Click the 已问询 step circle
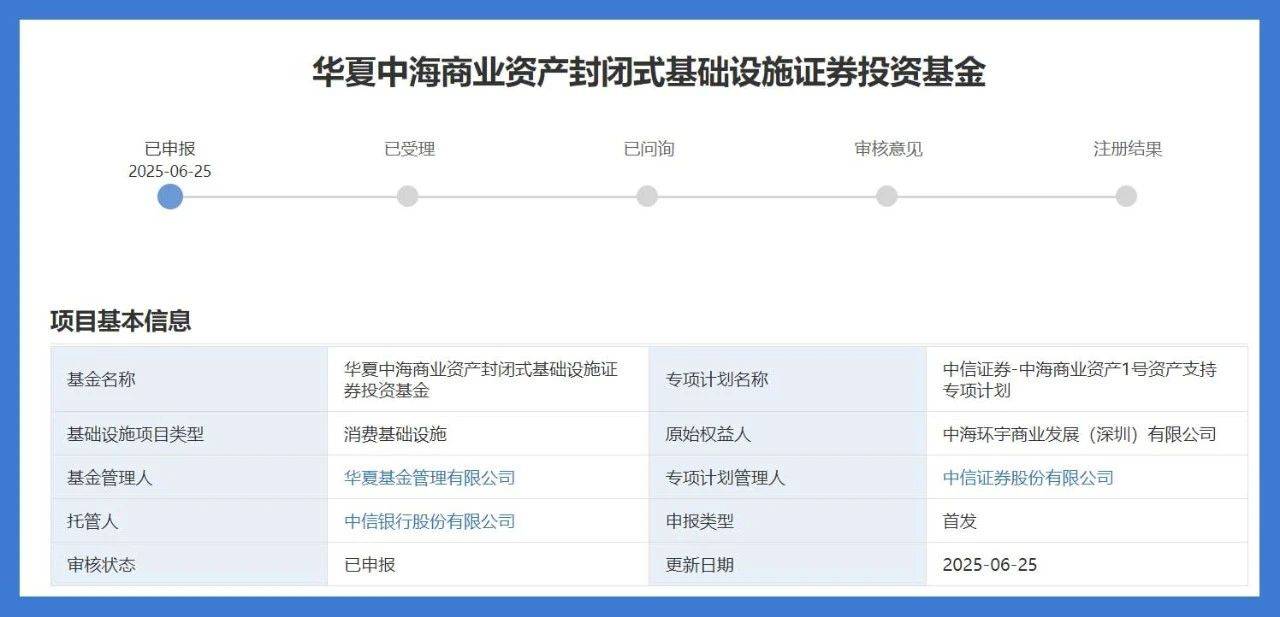This screenshot has width=1280, height=617. (x=647, y=196)
